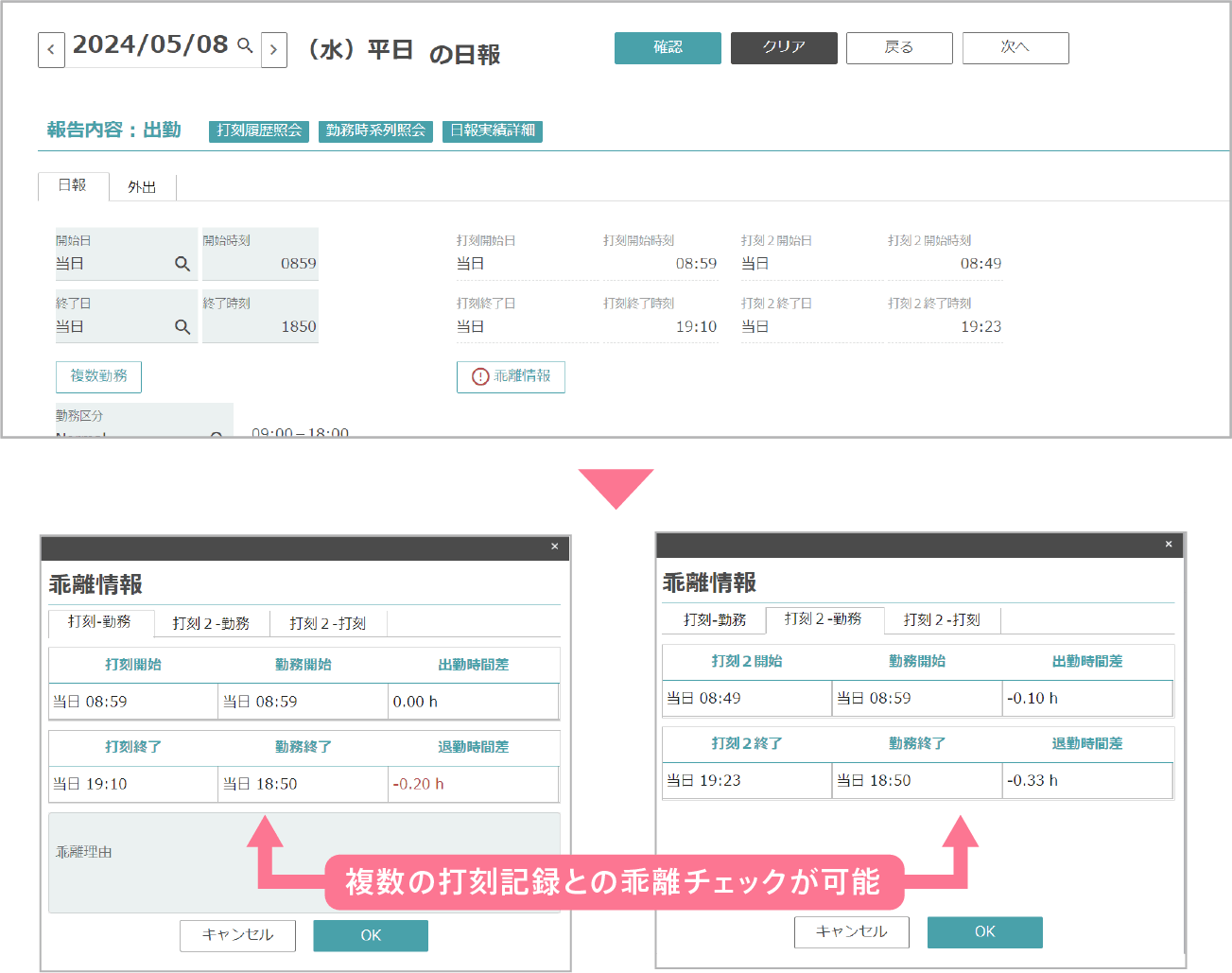1232x973 pixels.
Task: Click 当日 19:23 打刻２終了 cell
Action: coord(747,780)
